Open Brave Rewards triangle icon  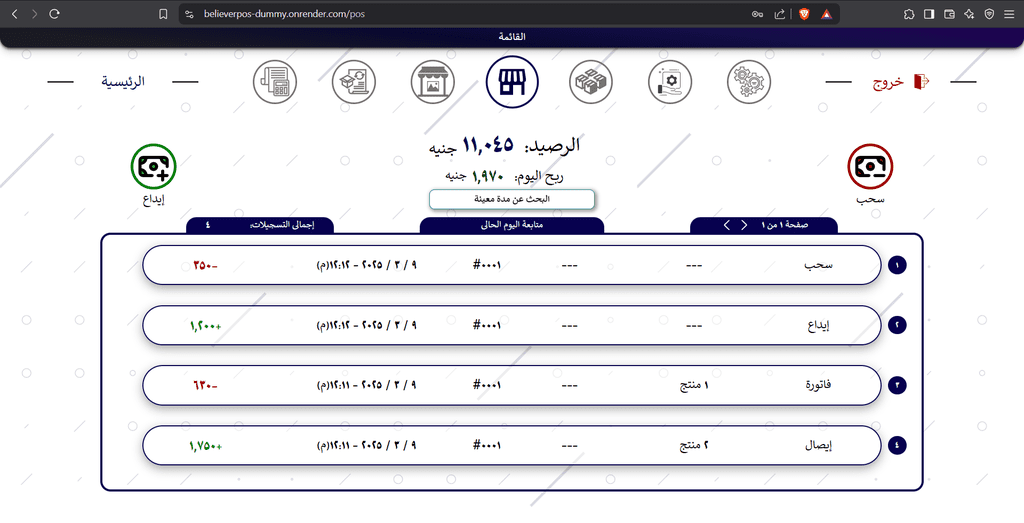click(826, 14)
